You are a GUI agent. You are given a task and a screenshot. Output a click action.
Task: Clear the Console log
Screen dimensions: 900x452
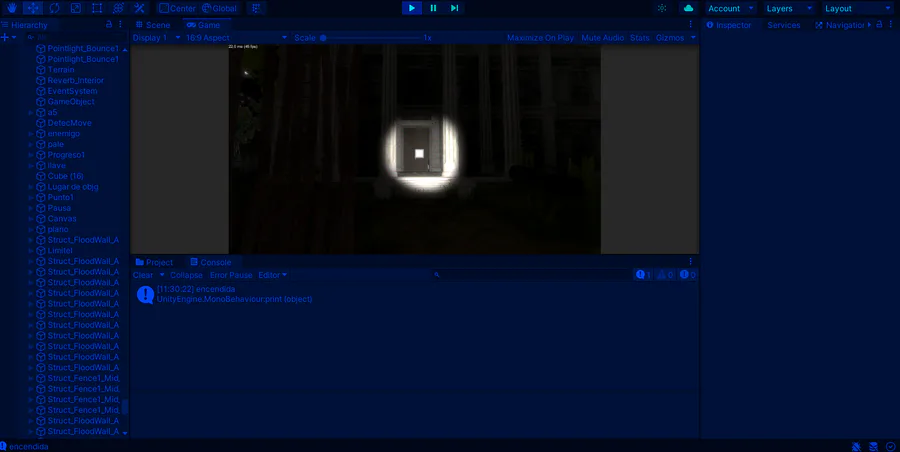[143, 275]
